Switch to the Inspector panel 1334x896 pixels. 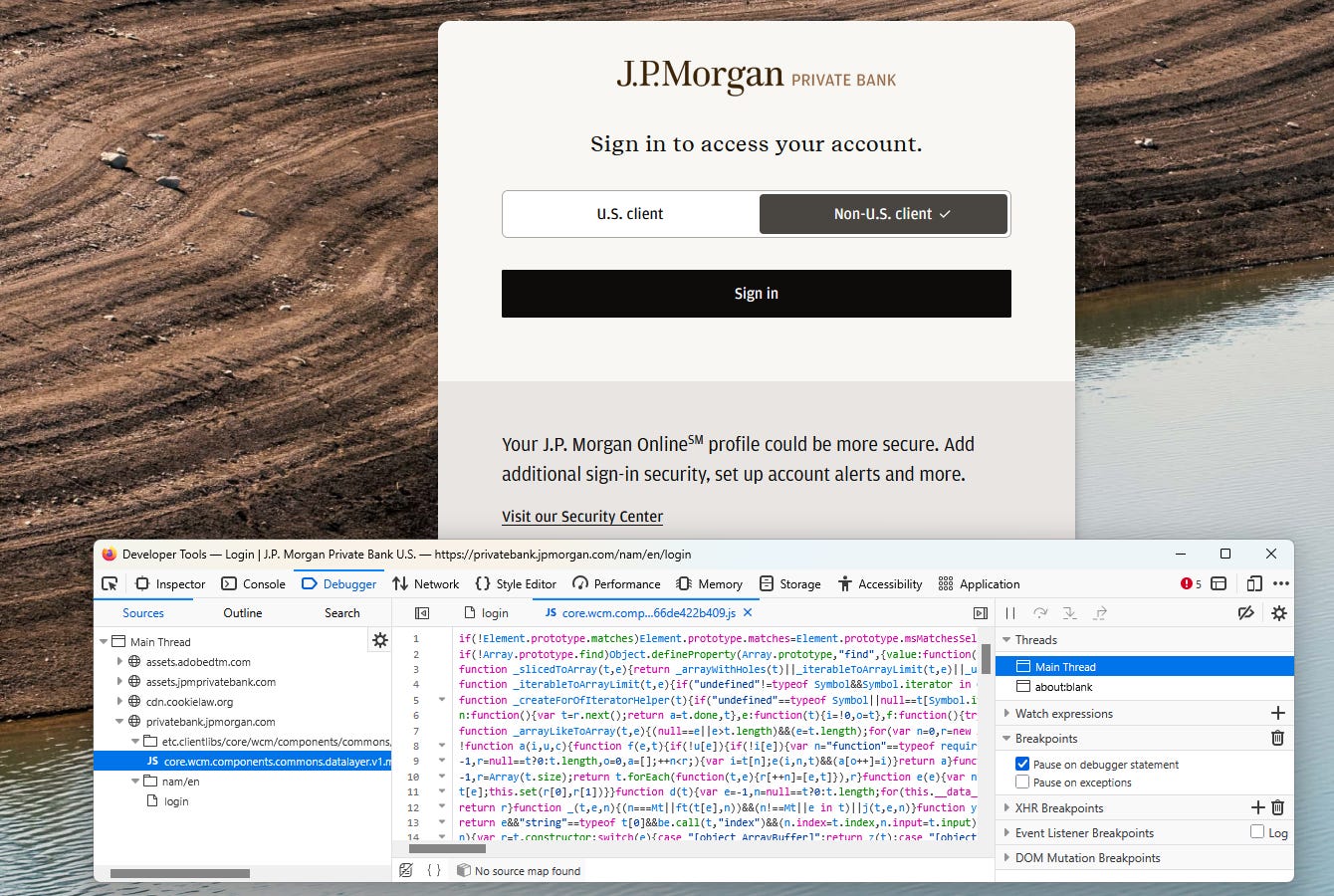click(170, 583)
